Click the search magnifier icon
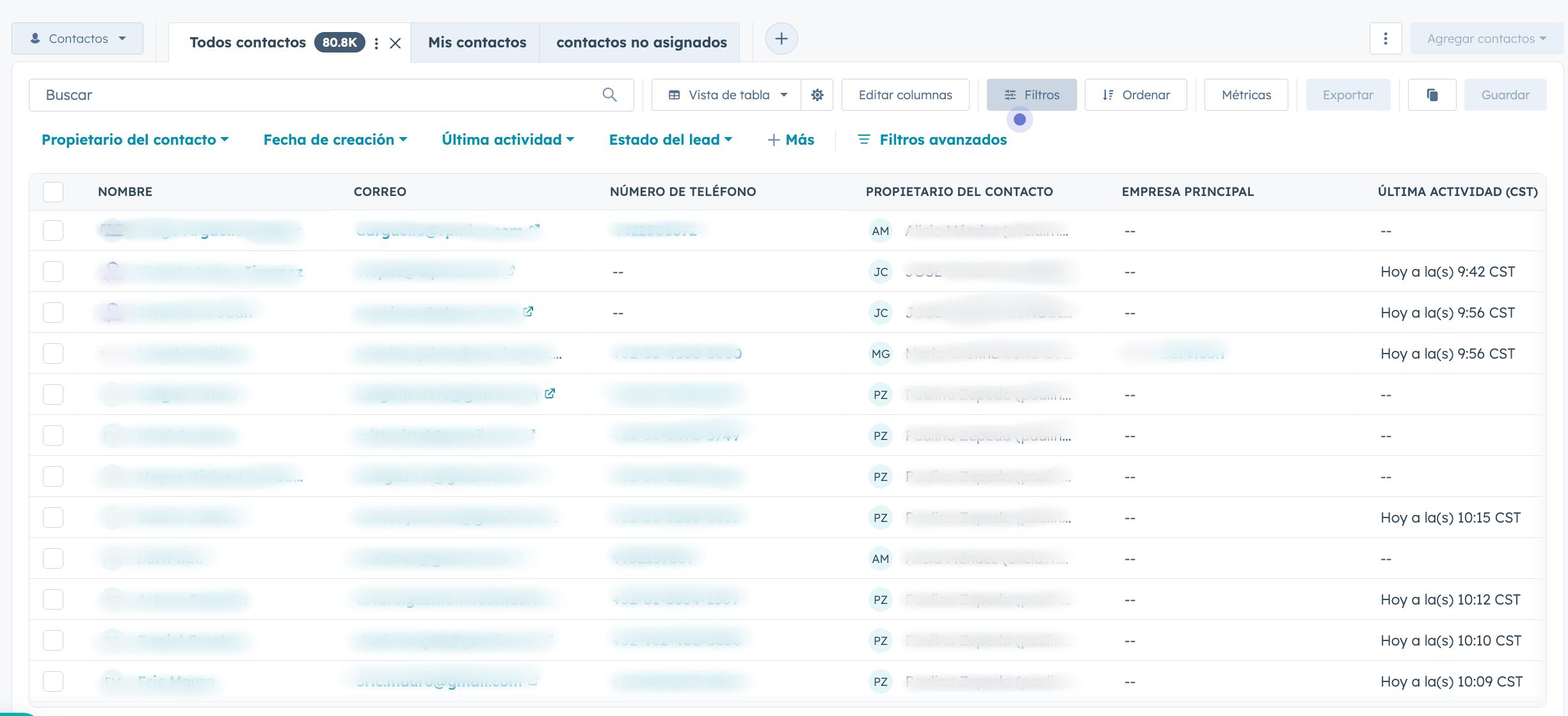 click(x=609, y=94)
